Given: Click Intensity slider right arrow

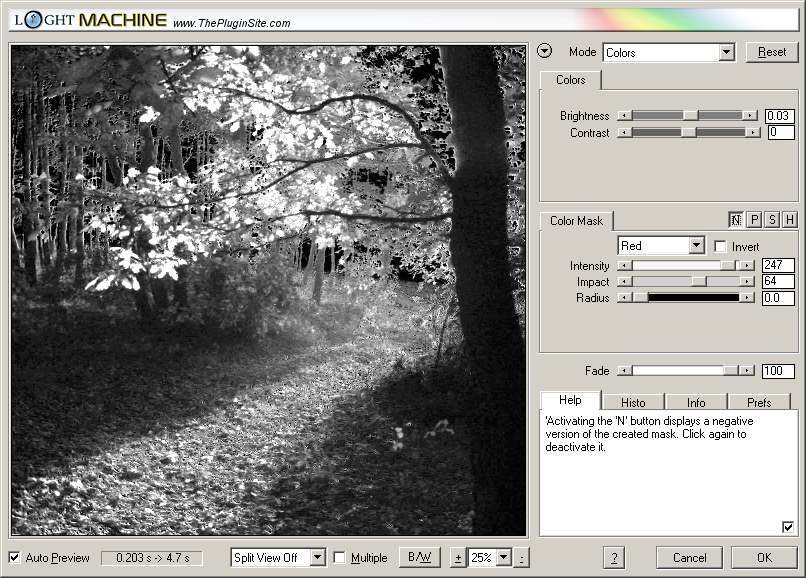Looking at the screenshot, I should (746, 266).
